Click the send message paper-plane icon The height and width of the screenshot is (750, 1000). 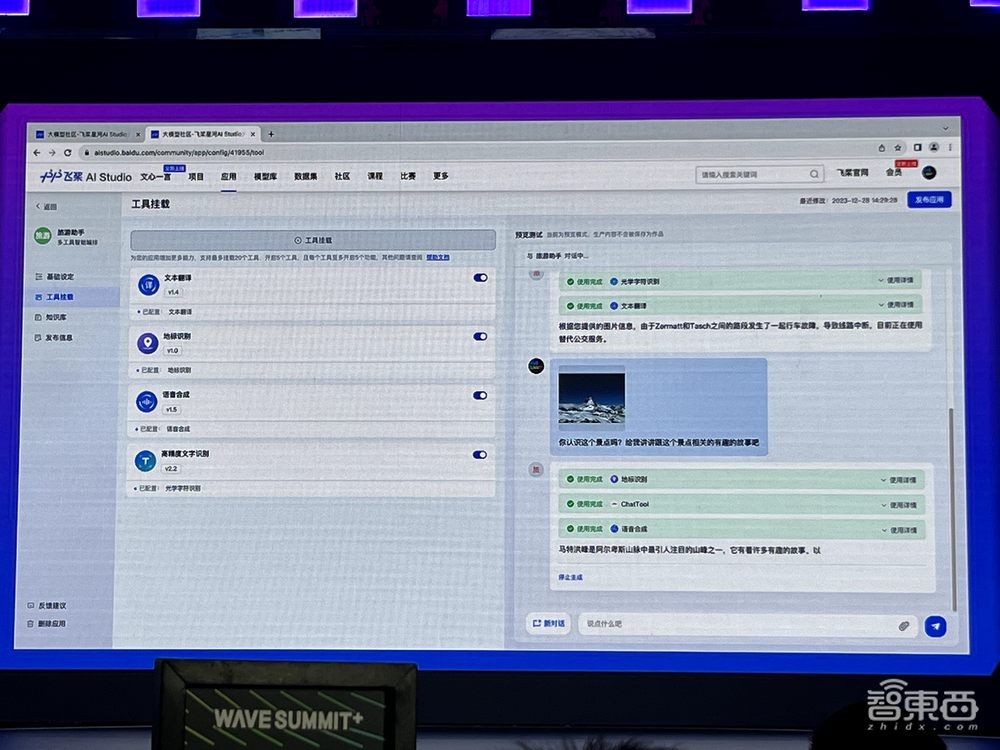(935, 626)
